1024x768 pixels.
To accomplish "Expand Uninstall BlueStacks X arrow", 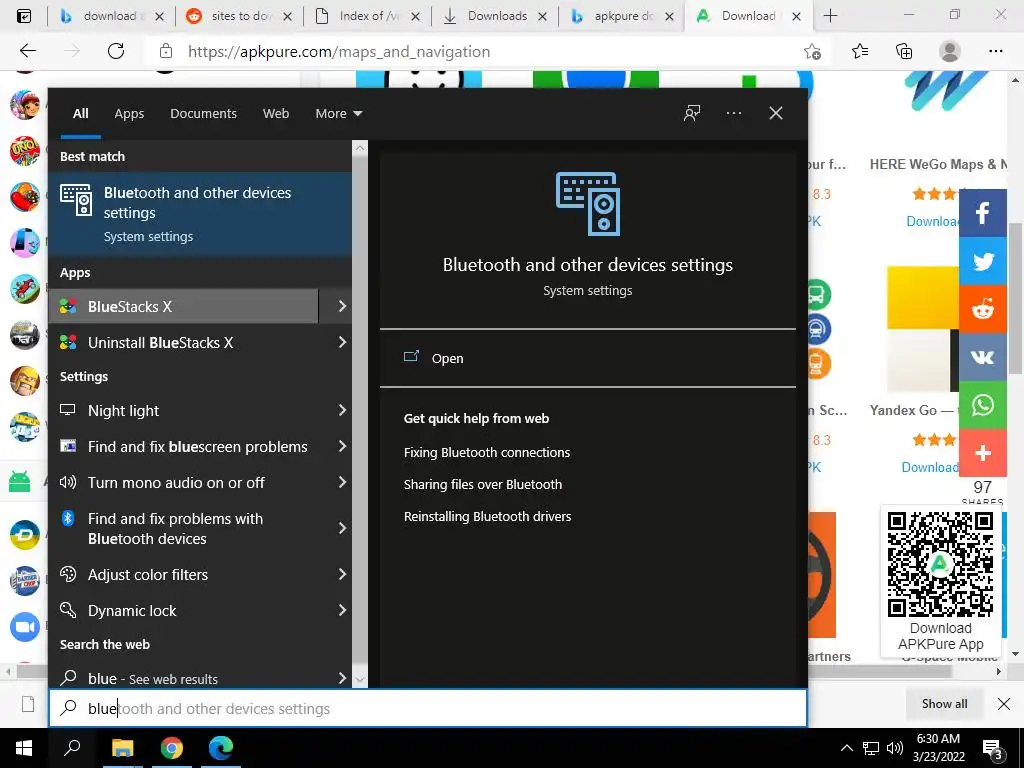I will (342, 342).
